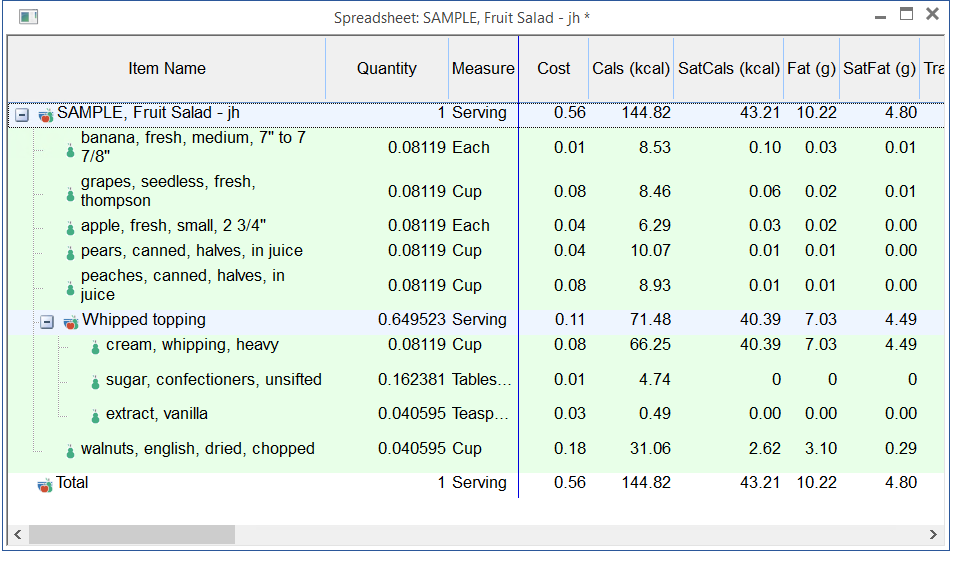The image size is (960, 561).
Task: Click the horizontal scrollbar thumb
Action: coord(132,534)
